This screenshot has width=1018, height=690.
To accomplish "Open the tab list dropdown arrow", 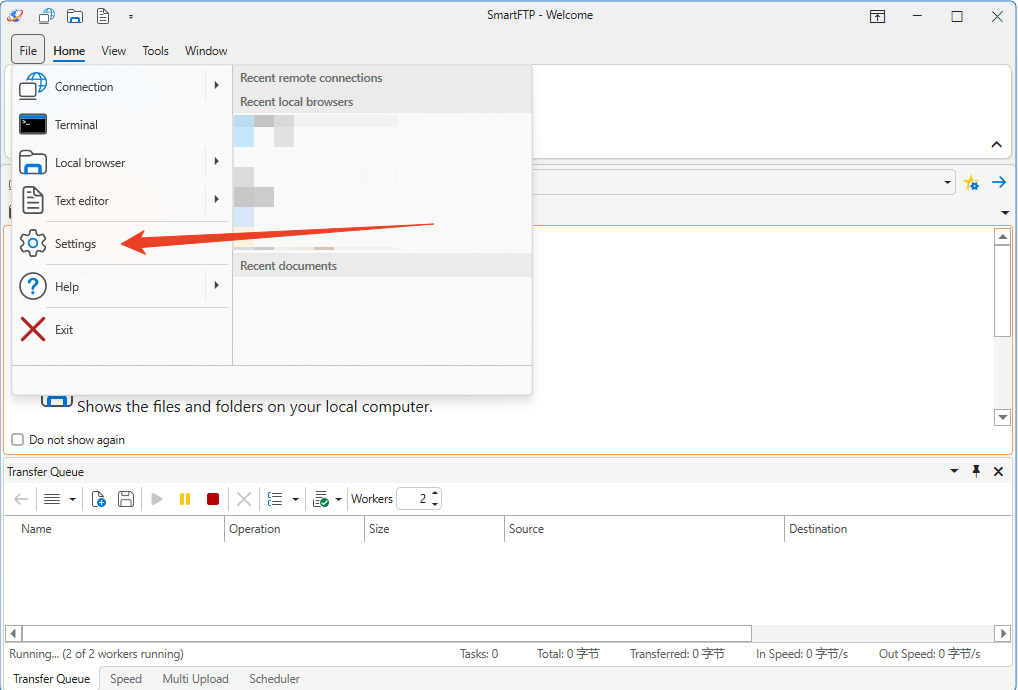I will tap(1005, 213).
